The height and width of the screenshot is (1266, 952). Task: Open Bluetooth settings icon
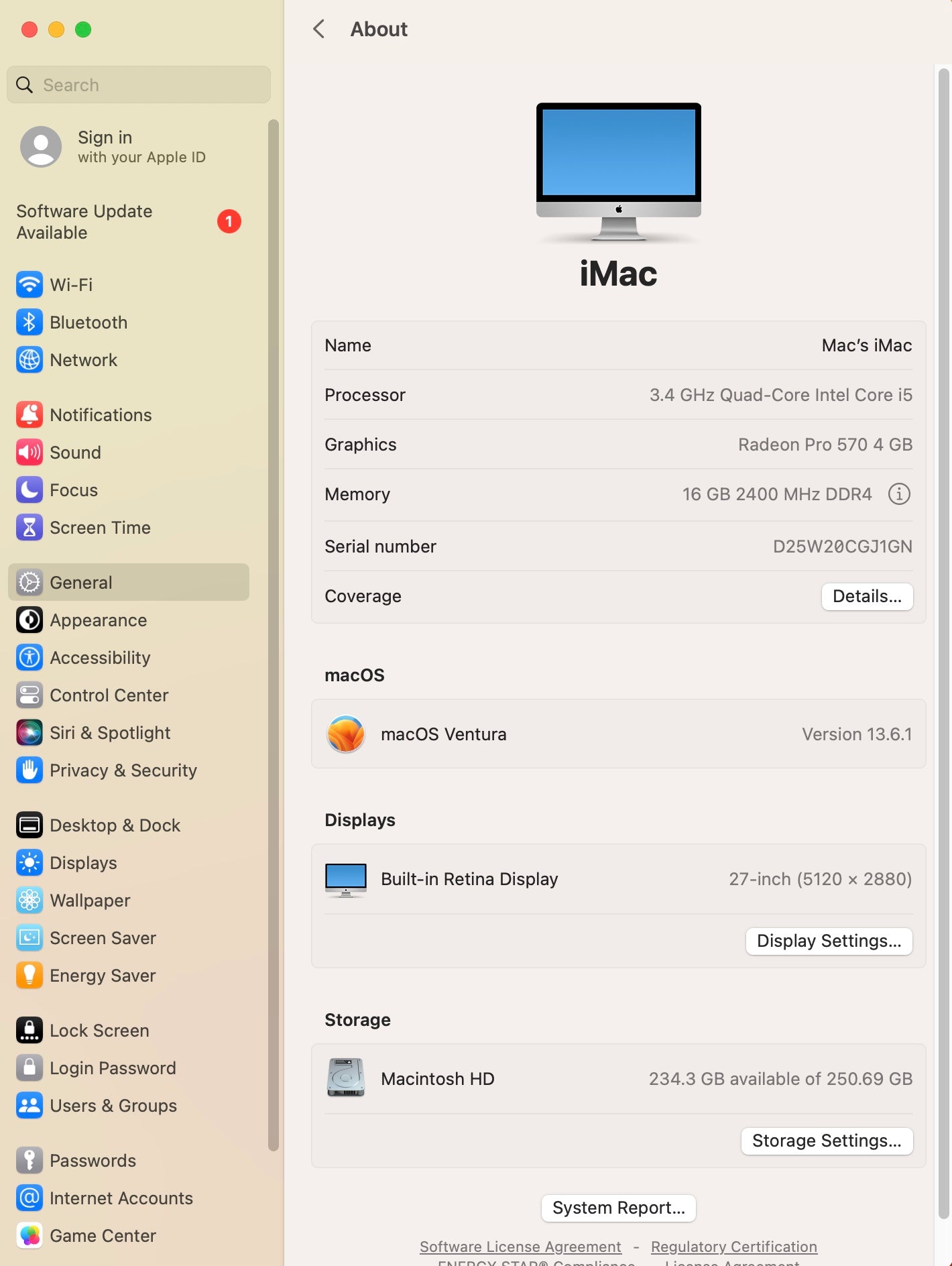coord(29,323)
